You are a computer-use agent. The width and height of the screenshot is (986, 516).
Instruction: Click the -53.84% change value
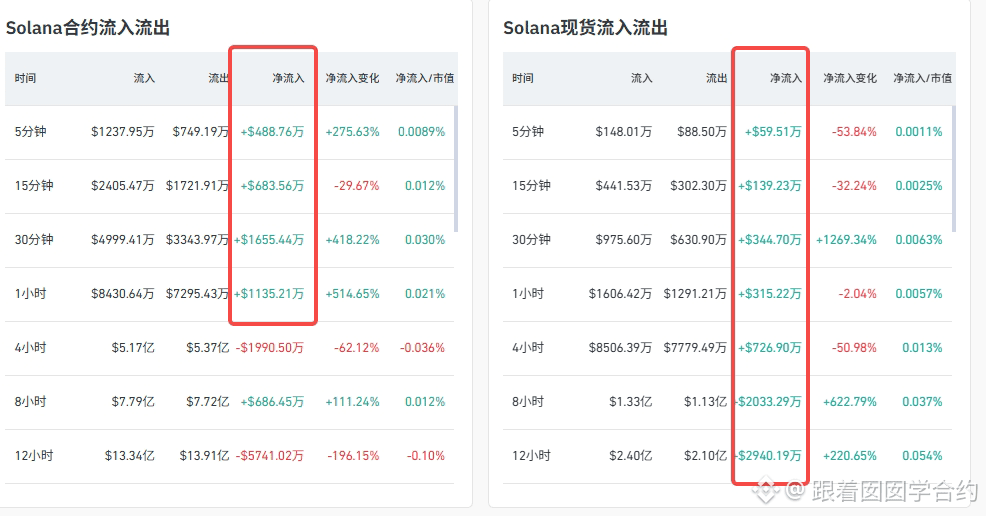tap(854, 132)
